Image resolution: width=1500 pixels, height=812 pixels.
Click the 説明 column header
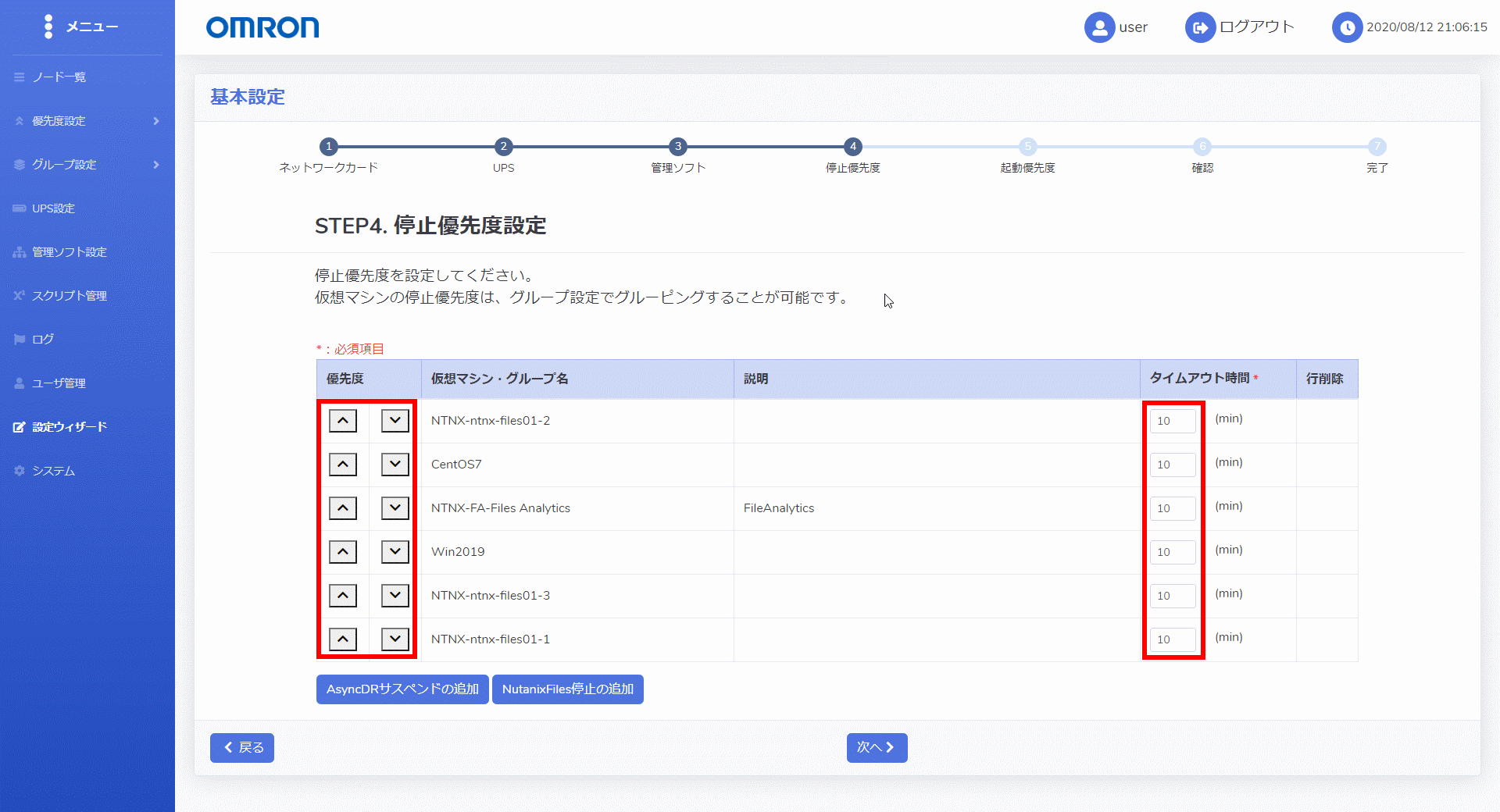click(937, 379)
